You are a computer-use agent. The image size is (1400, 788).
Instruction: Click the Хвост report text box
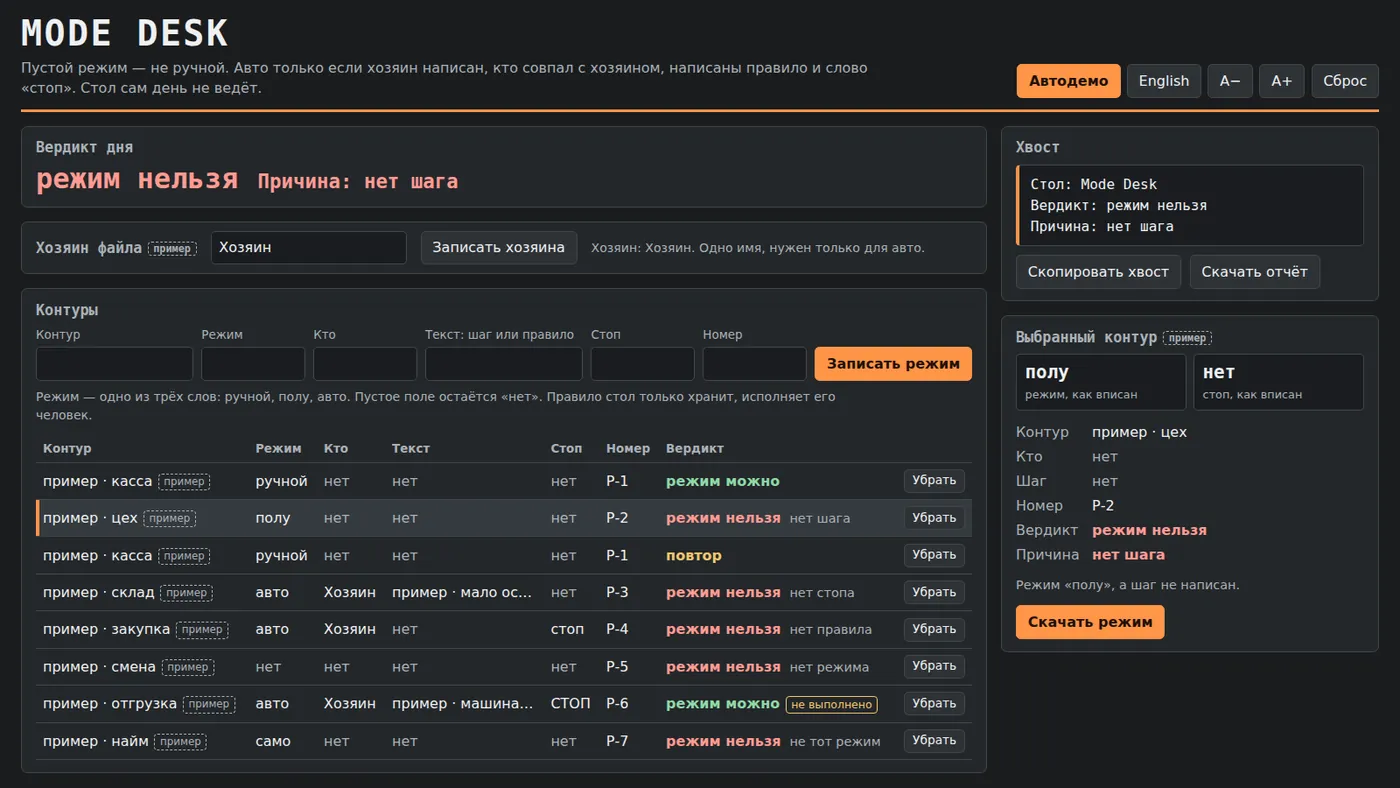1190,205
